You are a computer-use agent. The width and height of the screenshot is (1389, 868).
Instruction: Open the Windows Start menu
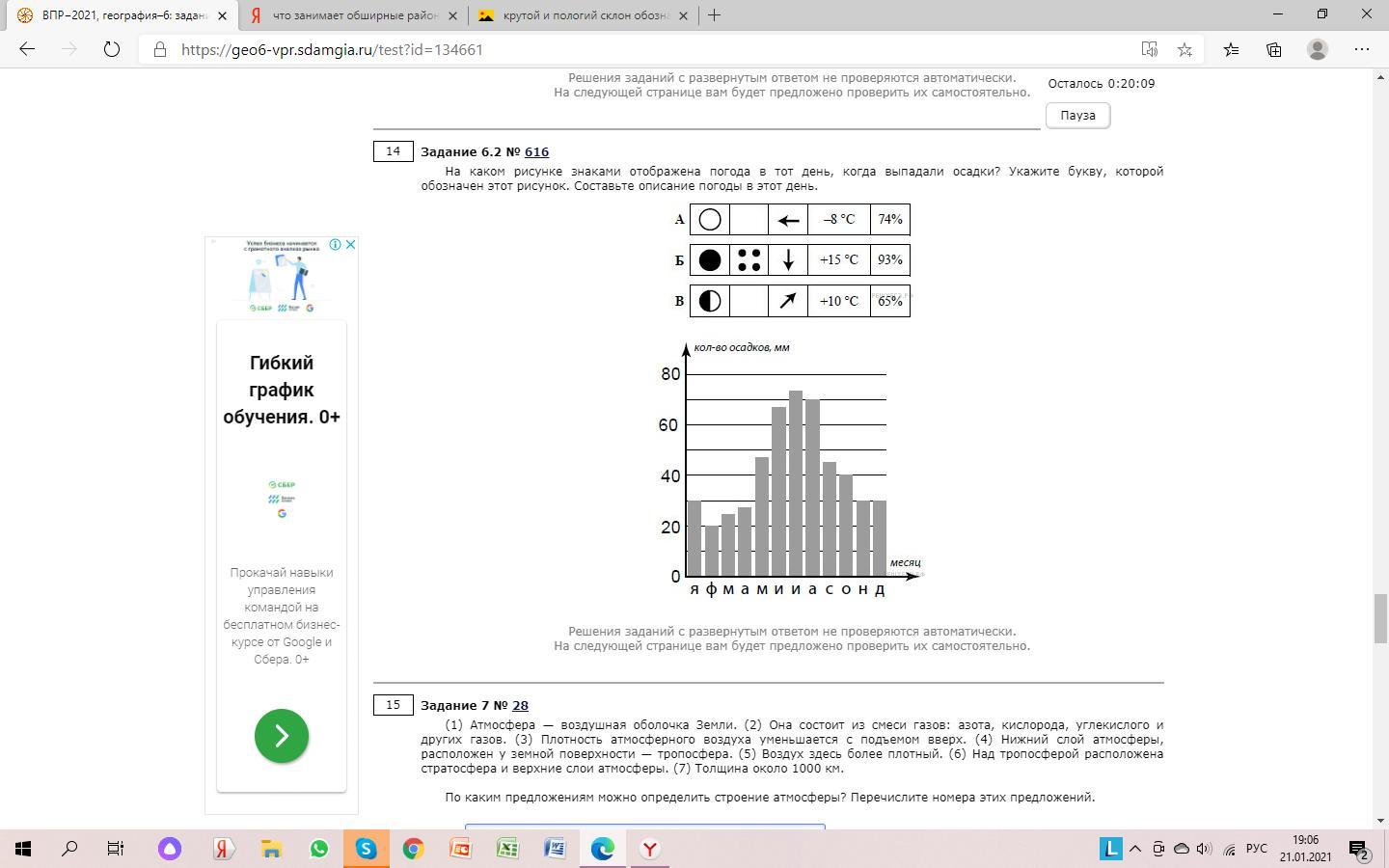pos(23,849)
